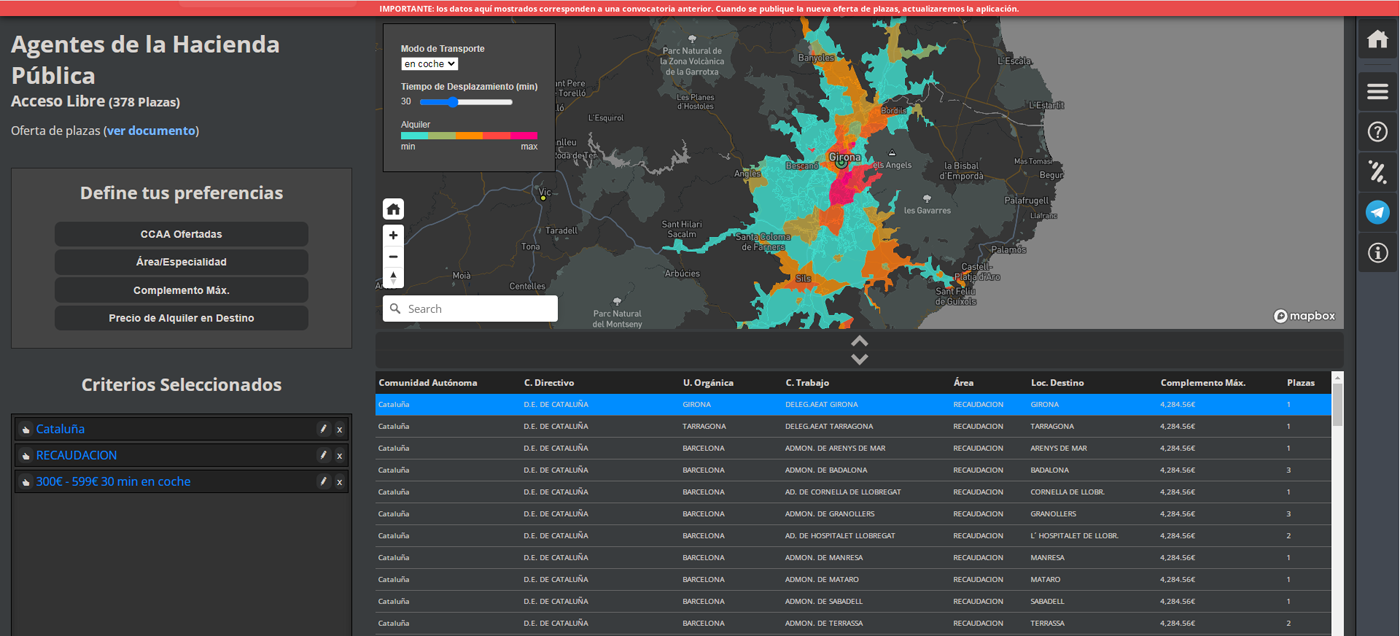Open CCAA Ofertadas preference
Image resolution: width=1400 pixels, height=636 pixels.
tap(181, 234)
